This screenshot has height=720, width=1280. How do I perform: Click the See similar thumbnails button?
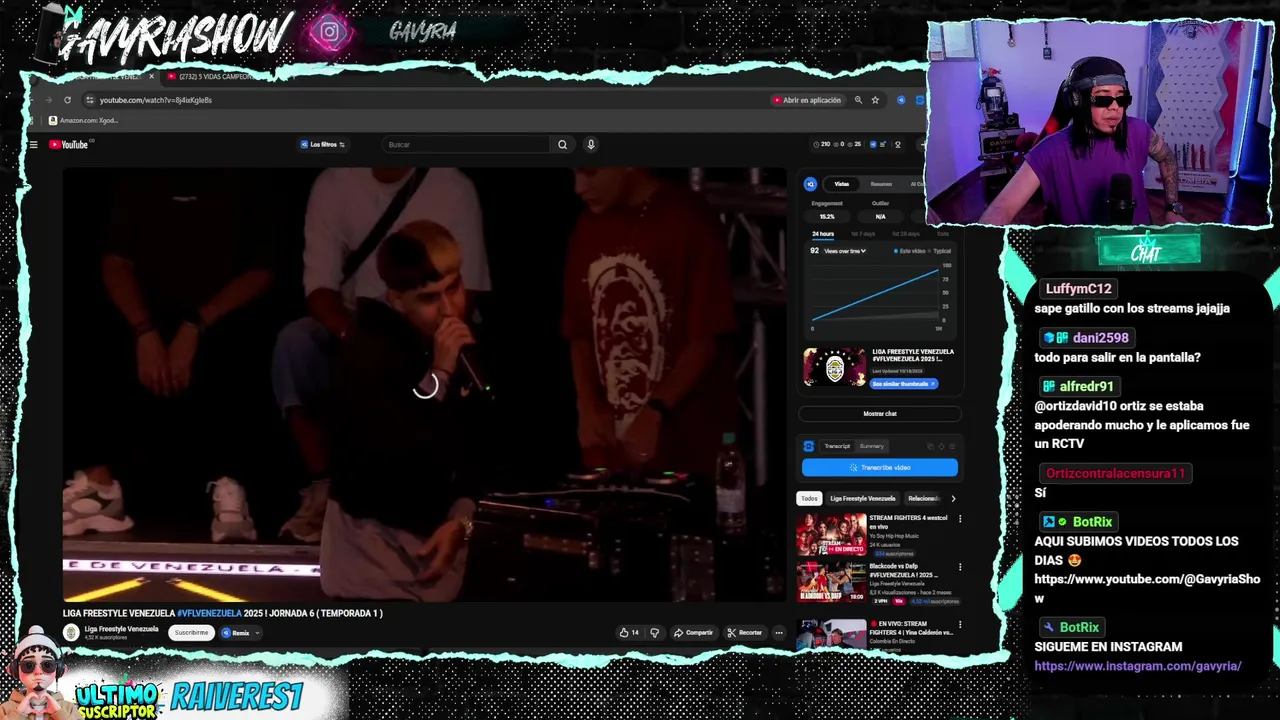[903, 384]
